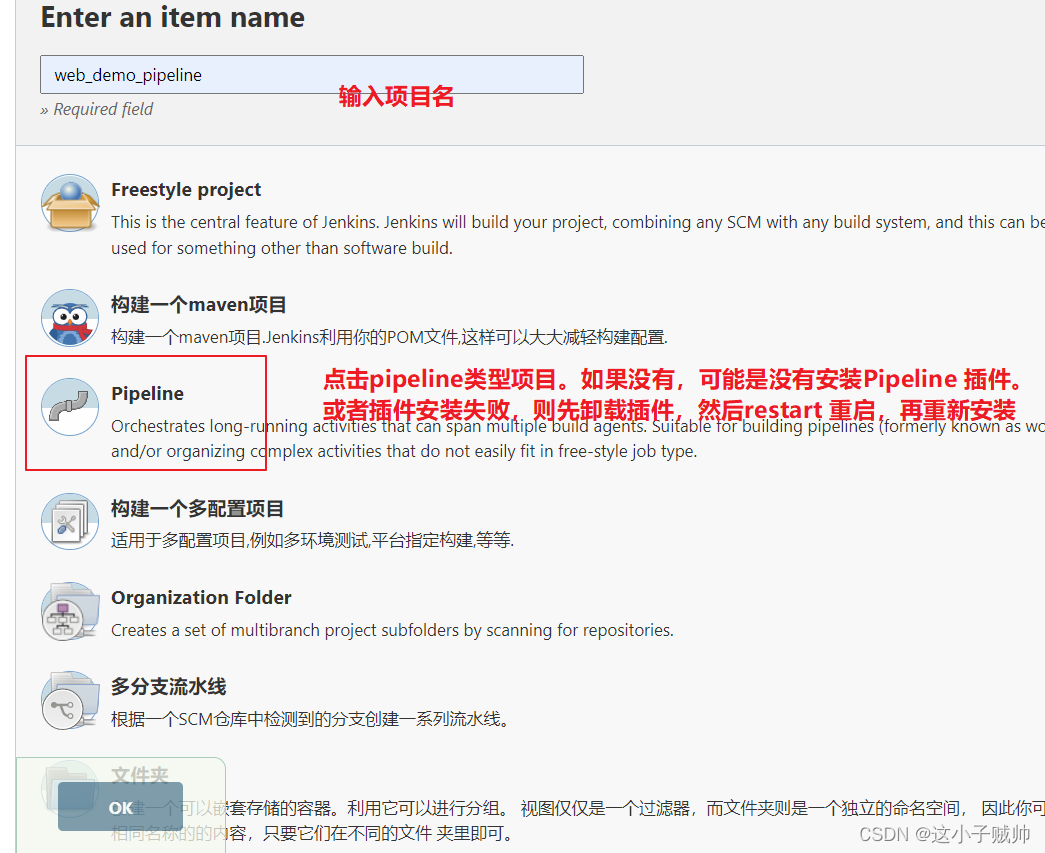Select the Organization Folder icon
The height and width of the screenshot is (853, 1045).
70,611
